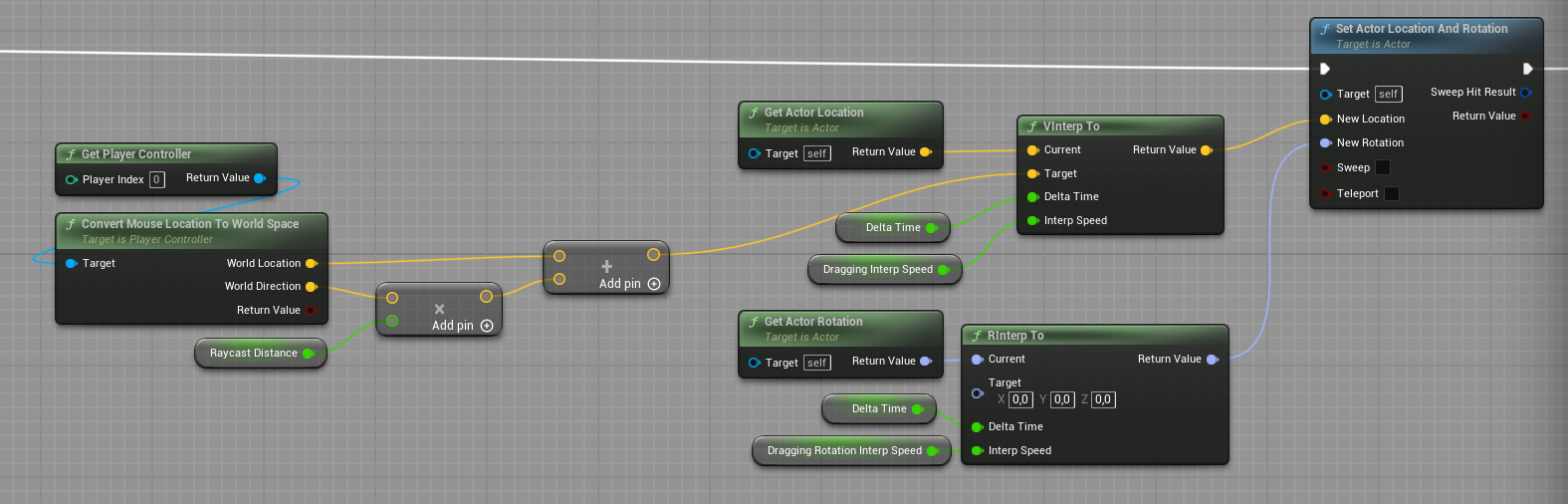Click the World Direction output pin
This screenshot has width=1568, height=504.
click(x=311, y=287)
